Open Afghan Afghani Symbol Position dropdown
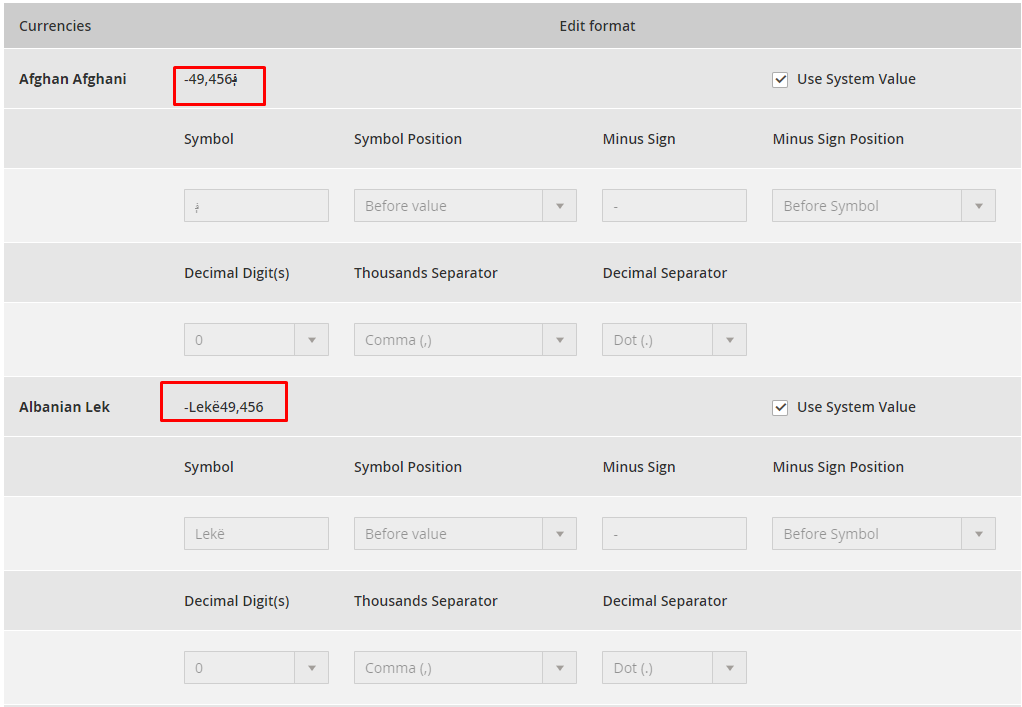This screenshot has width=1022, height=707. (465, 206)
